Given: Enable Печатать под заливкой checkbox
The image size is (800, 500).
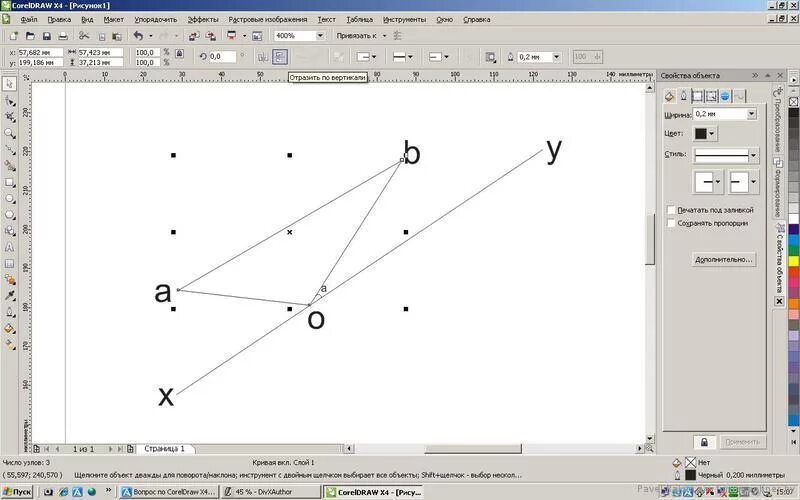Looking at the screenshot, I should 671,210.
